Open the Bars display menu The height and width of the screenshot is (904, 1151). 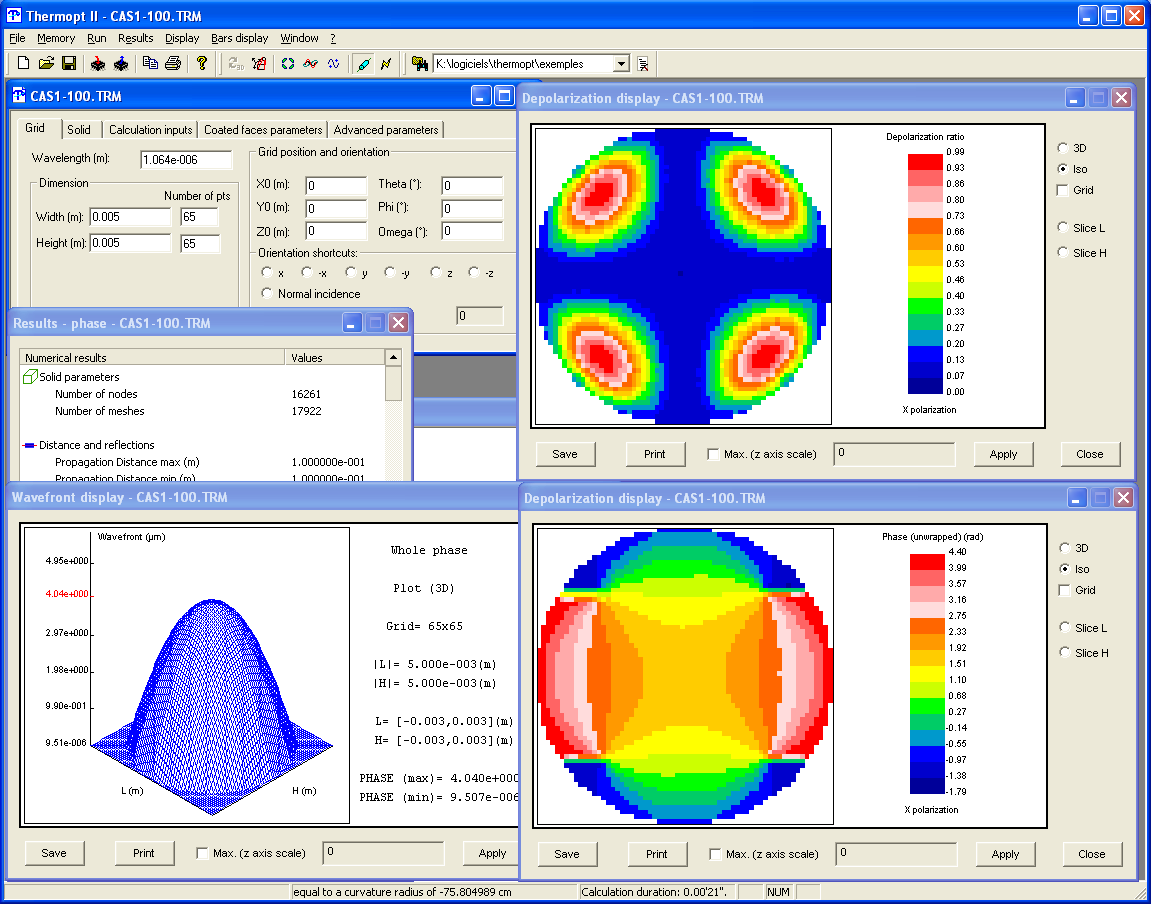coord(239,38)
